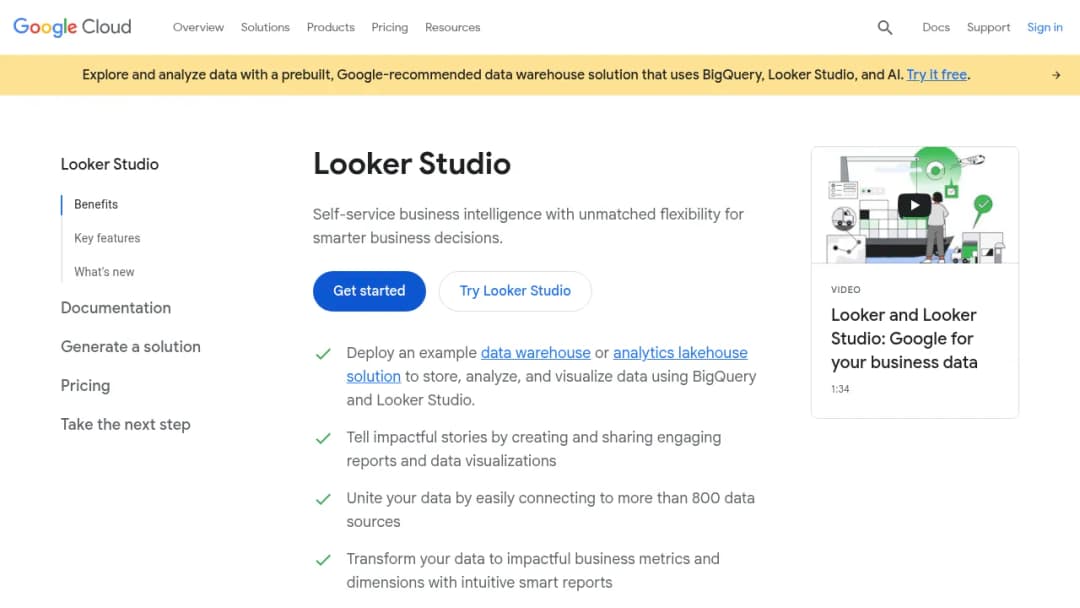Open the Solutions menu
Viewport: 1080px width, 608px height.
click(265, 28)
